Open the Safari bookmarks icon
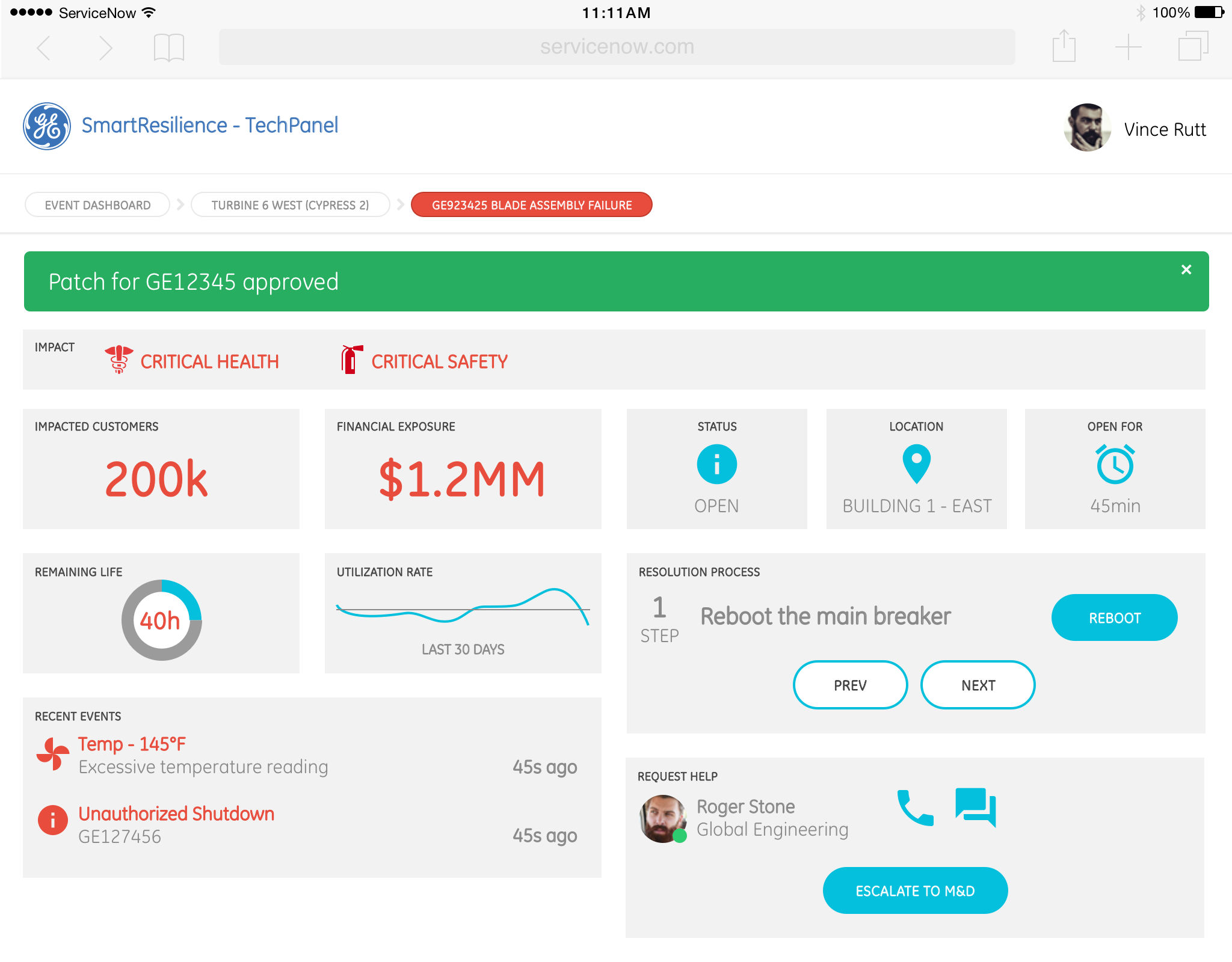The width and height of the screenshot is (1232, 962). click(168, 47)
